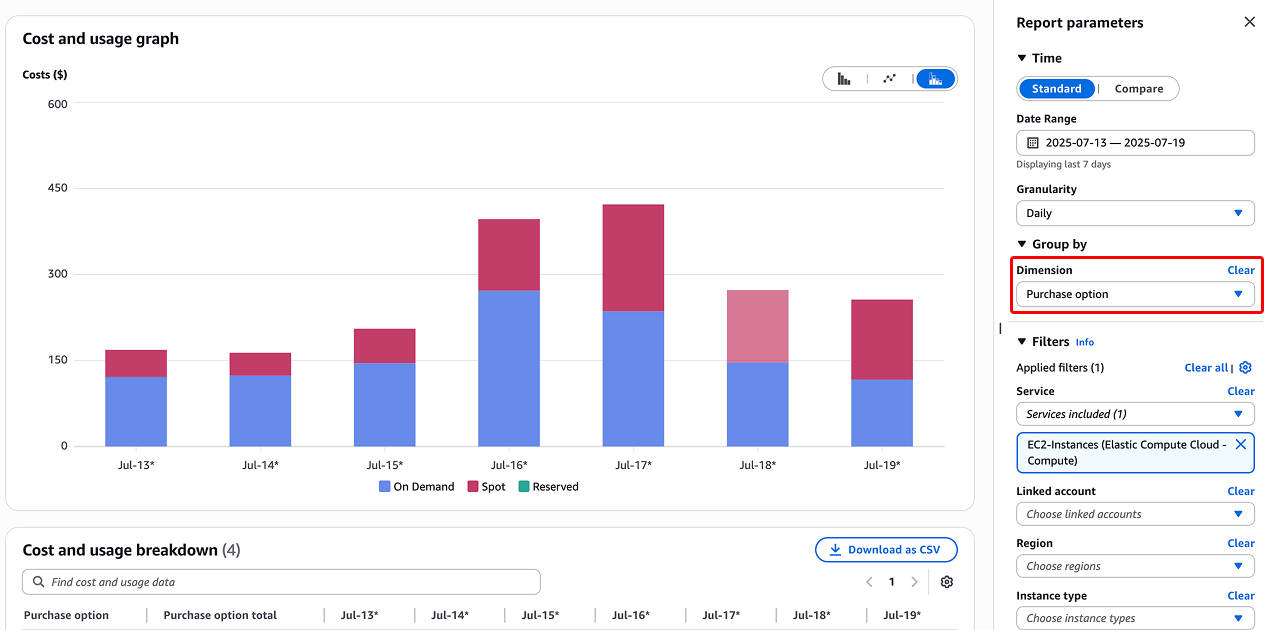Close the Report parameters panel
Screen dimensions: 1270x630
pyautogui.click(x=1249, y=22)
